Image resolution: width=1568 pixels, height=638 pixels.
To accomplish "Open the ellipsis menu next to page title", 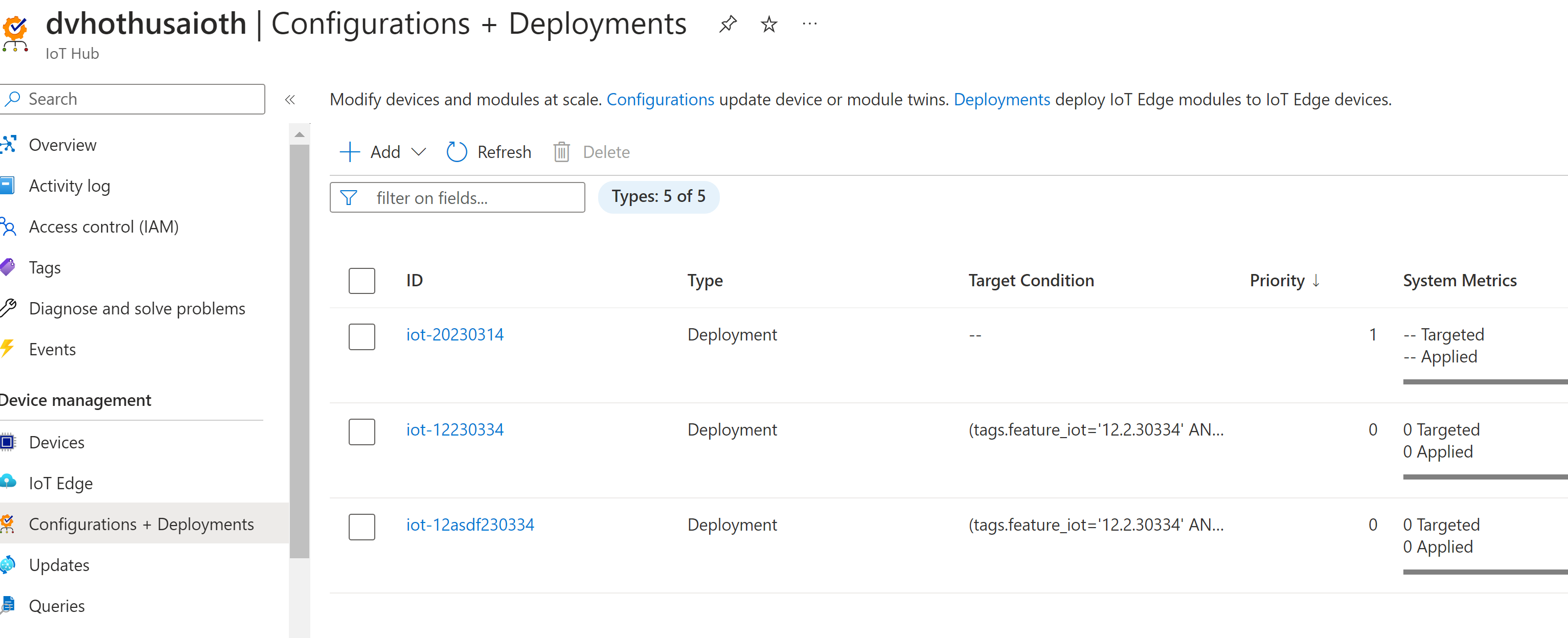I will tap(810, 24).
